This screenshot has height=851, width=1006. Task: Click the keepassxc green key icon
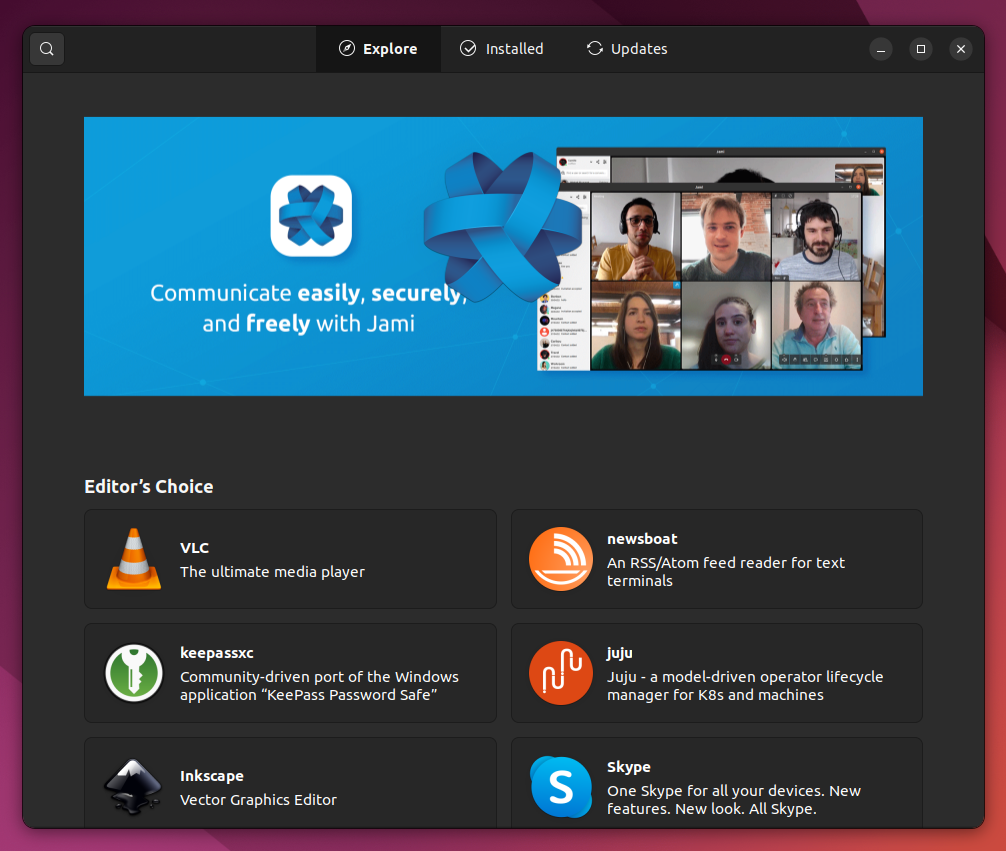pyautogui.click(x=133, y=673)
